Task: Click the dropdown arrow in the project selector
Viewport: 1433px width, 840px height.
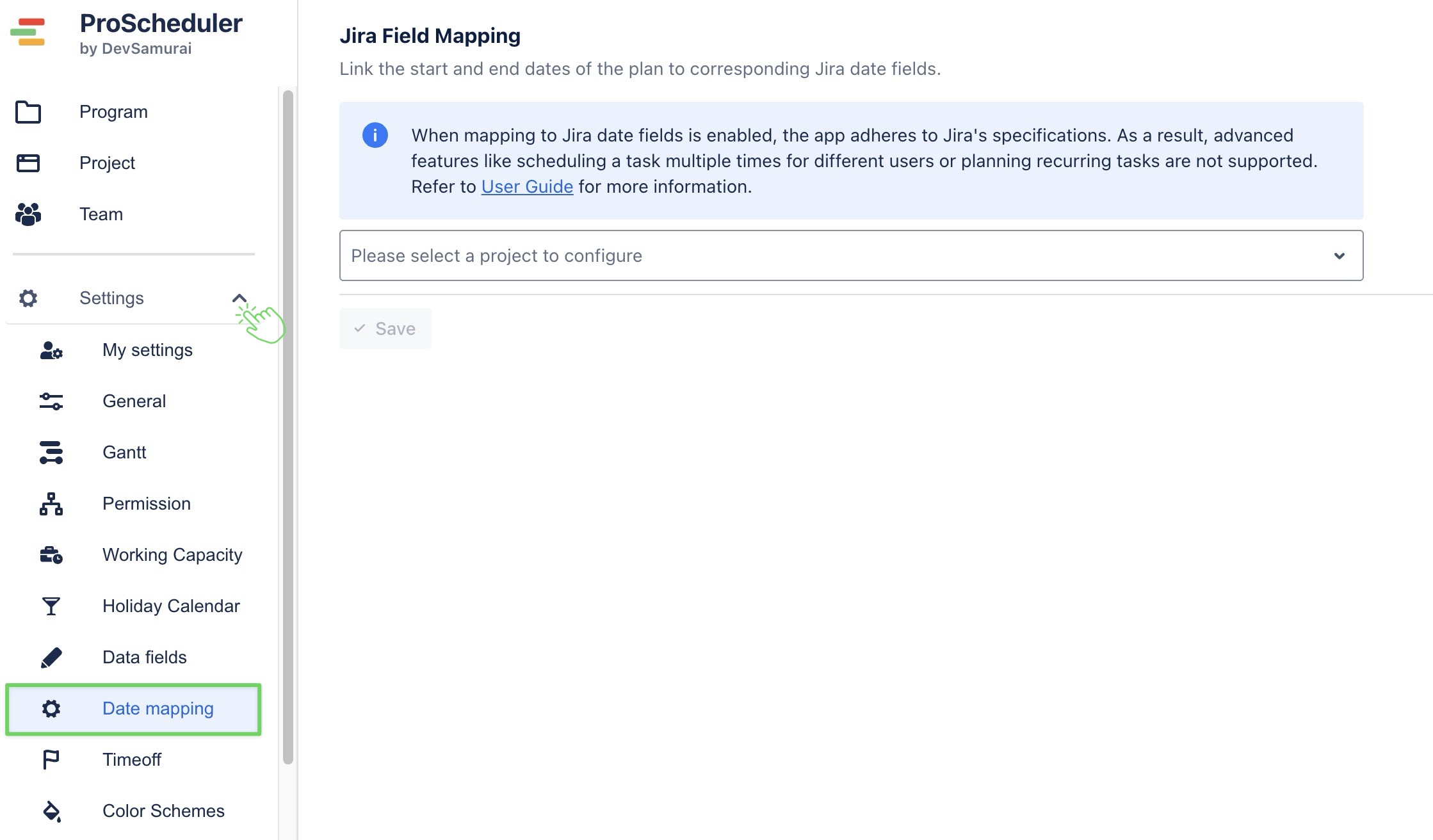Action: [1339, 256]
